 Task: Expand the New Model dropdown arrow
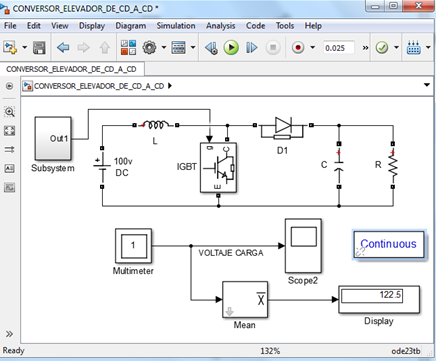[x=25, y=48]
